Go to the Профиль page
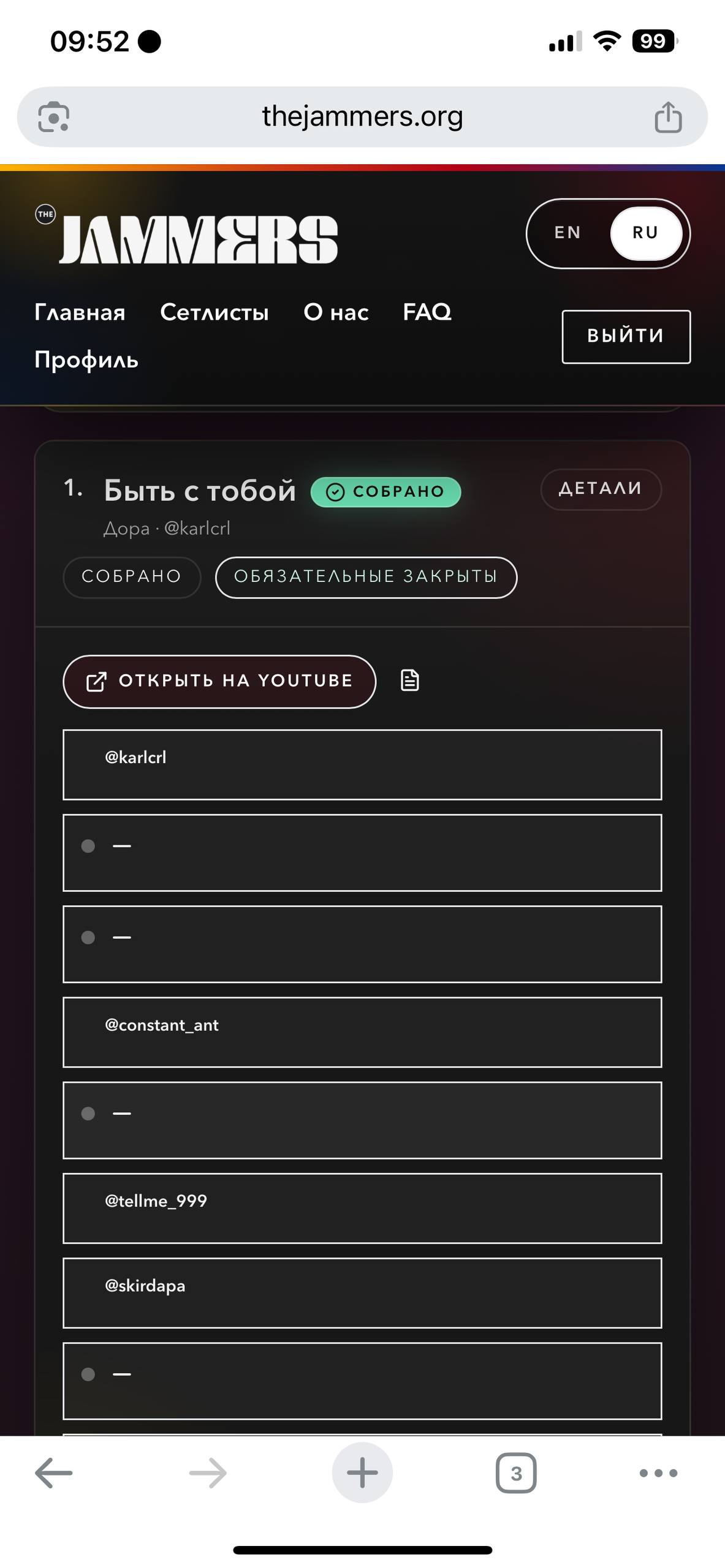725x1568 pixels. 86,360
